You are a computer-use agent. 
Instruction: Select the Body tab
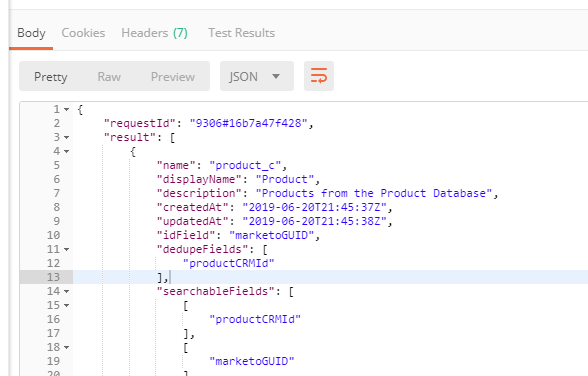tap(31, 33)
